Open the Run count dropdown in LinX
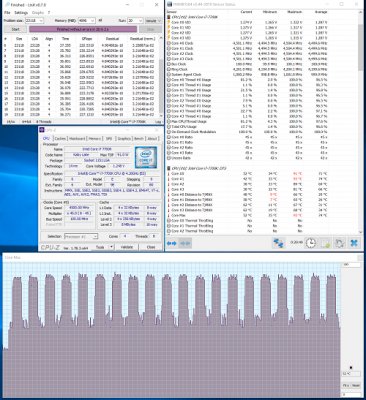 click(x=135, y=21)
